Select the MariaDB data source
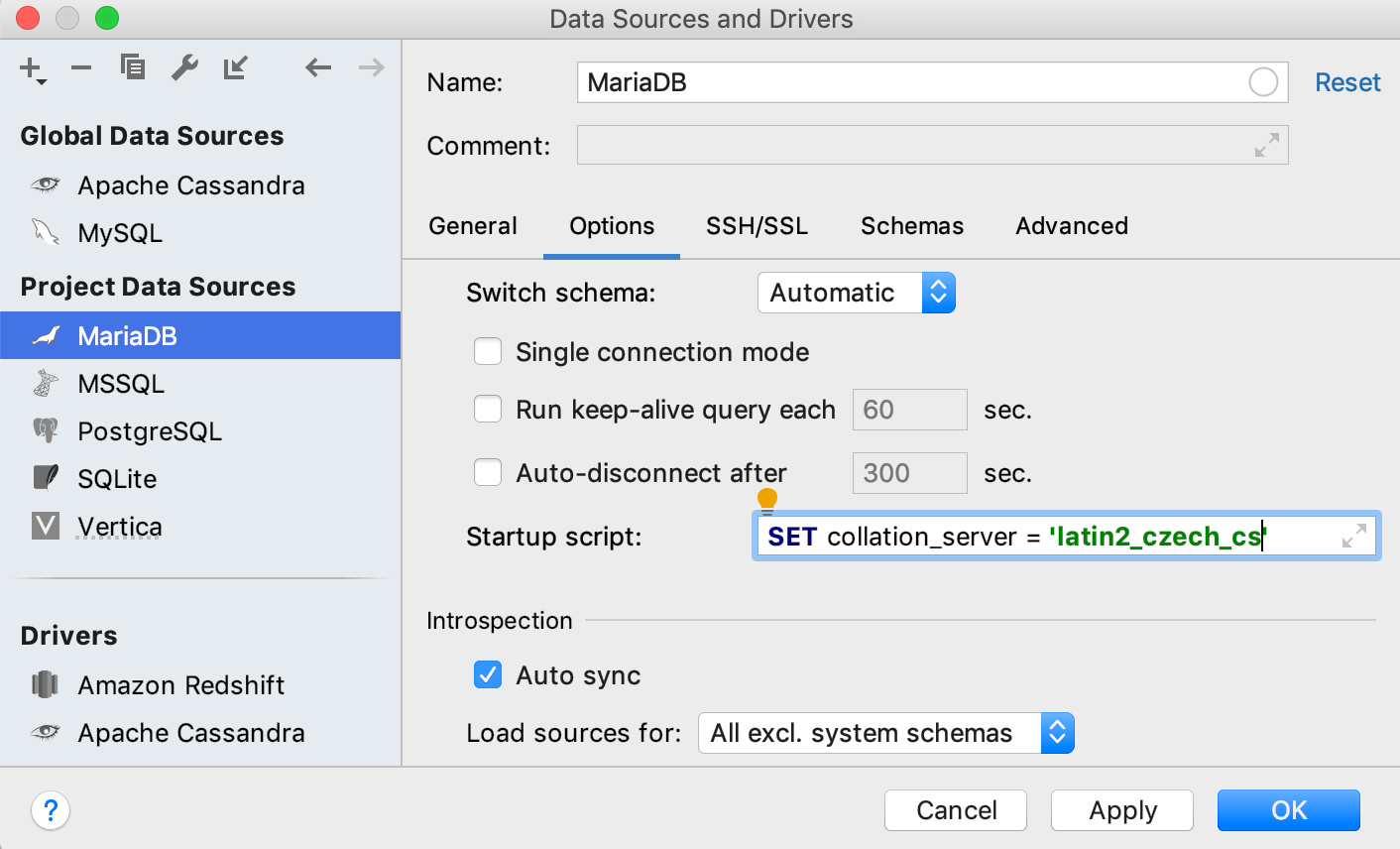Image resolution: width=1400 pixels, height=849 pixels. click(200, 336)
